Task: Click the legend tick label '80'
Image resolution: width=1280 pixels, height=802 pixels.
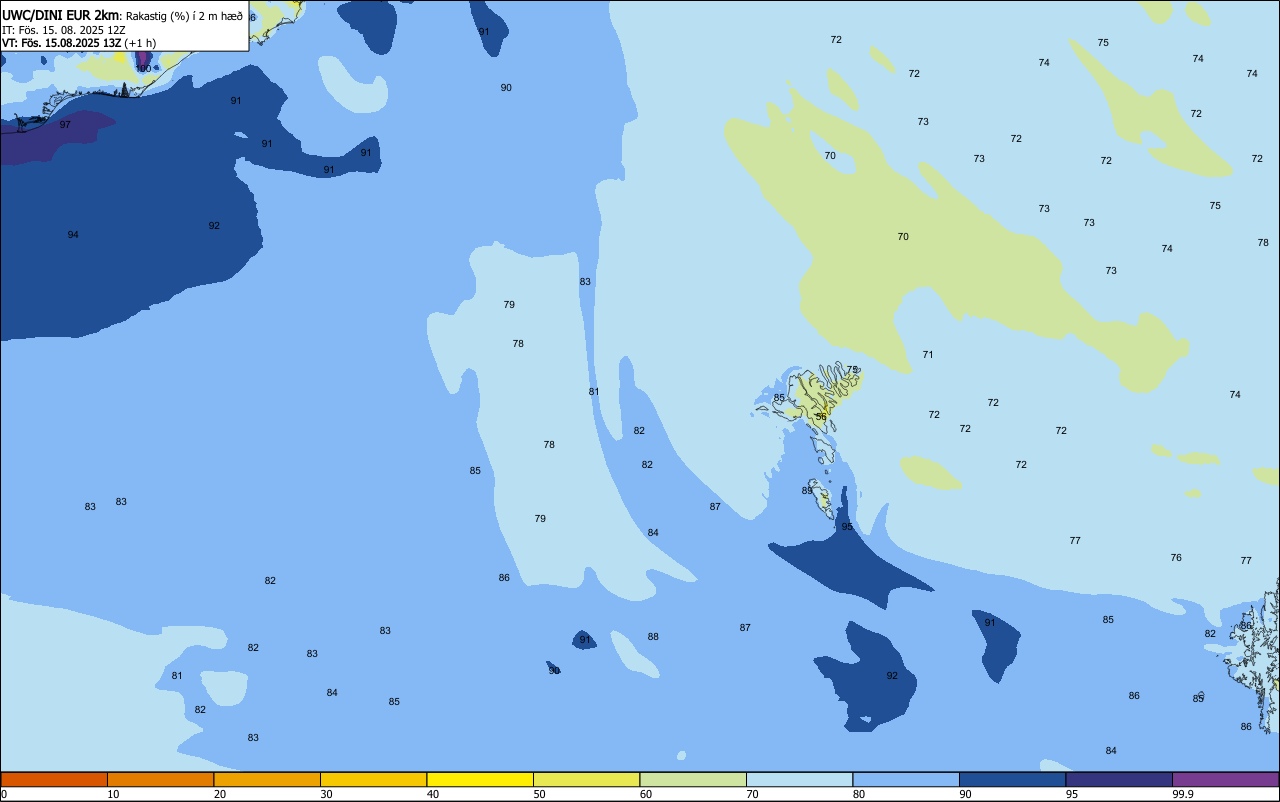Action: click(x=859, y=794)
